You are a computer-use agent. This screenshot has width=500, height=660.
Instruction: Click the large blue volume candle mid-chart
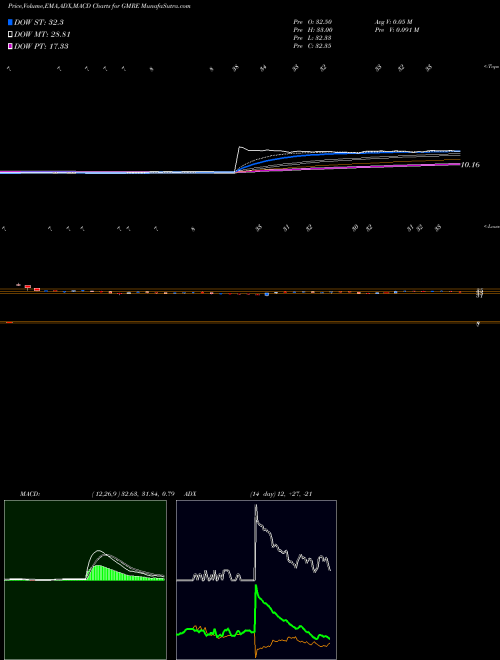tap(267, 294)
